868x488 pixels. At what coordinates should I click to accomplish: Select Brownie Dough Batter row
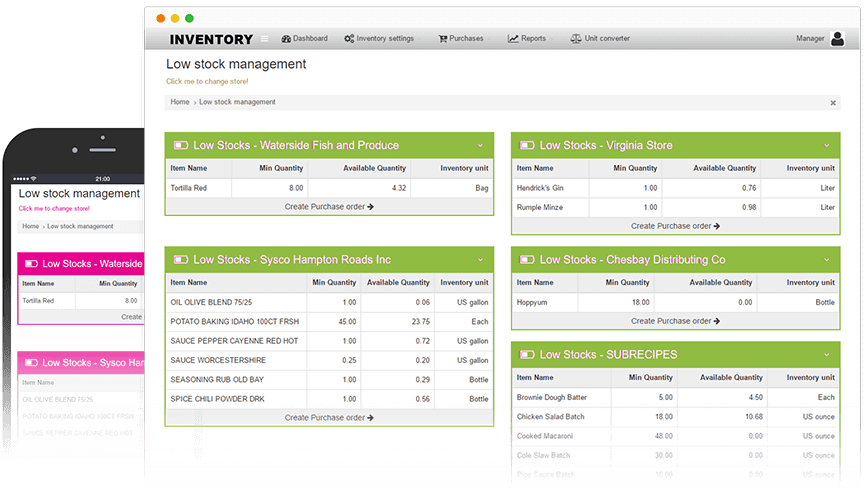pyautogui.click(x=675, y=397)
